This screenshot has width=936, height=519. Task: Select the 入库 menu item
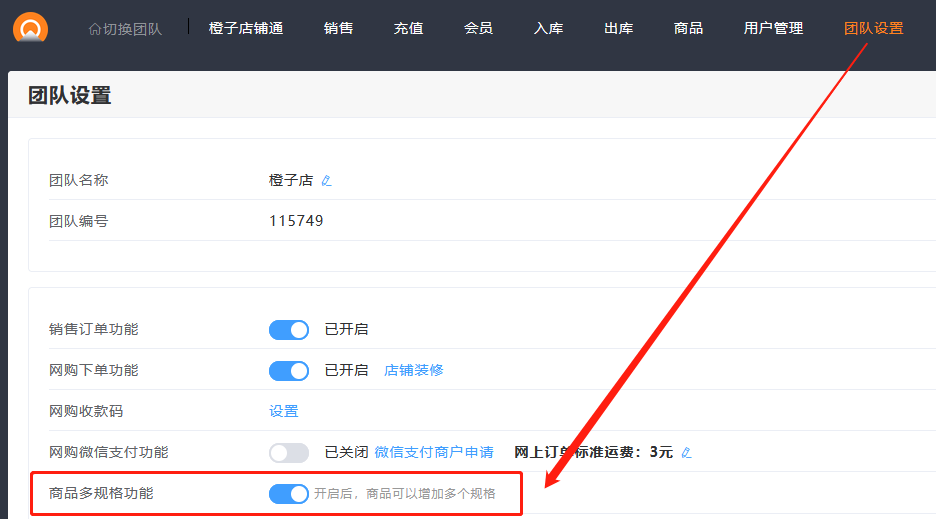click(548, 28)
